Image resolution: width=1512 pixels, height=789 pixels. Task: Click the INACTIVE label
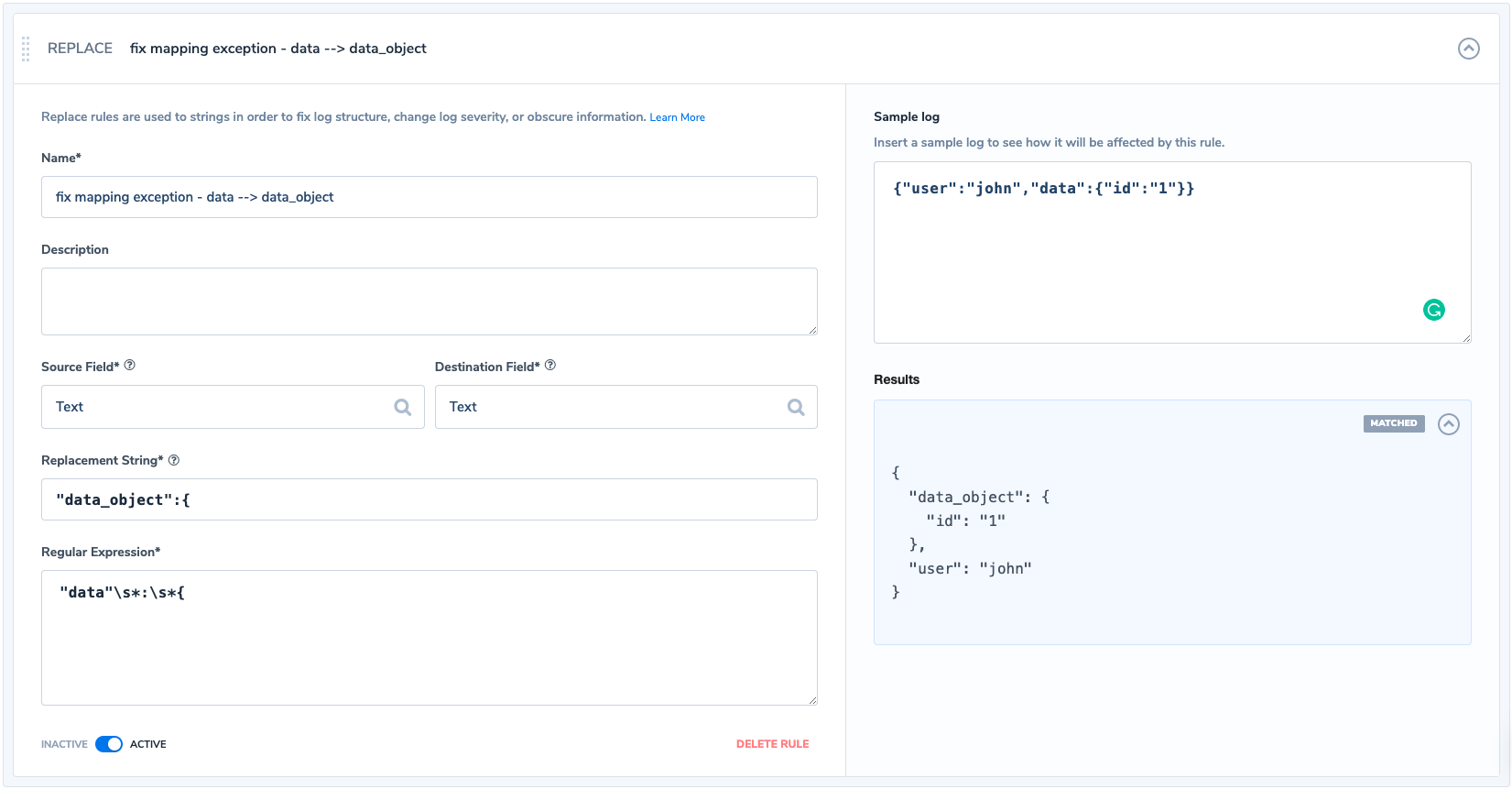click(x=64, y=744)
